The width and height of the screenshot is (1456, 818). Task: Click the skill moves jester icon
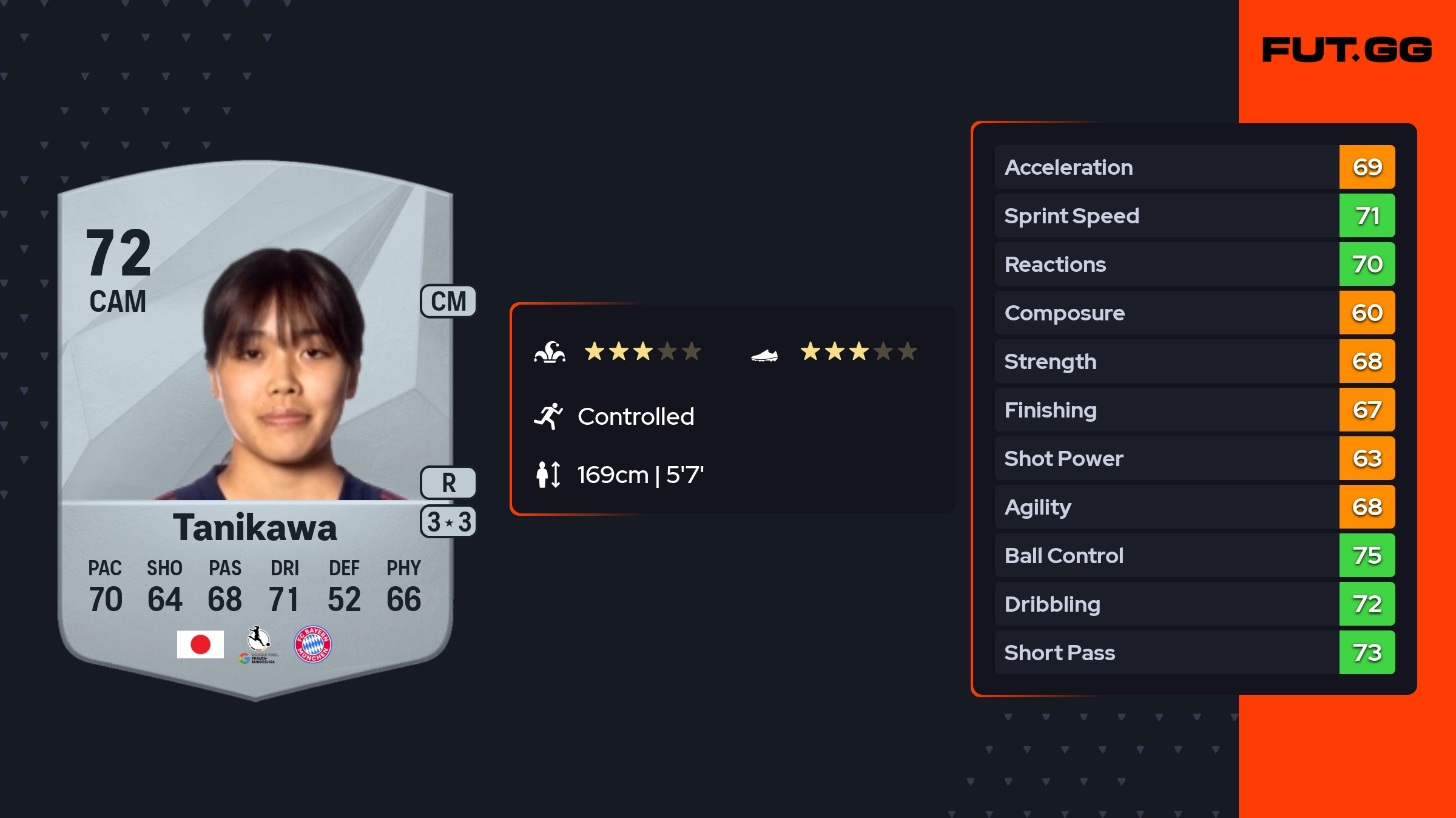click(550, 352)
